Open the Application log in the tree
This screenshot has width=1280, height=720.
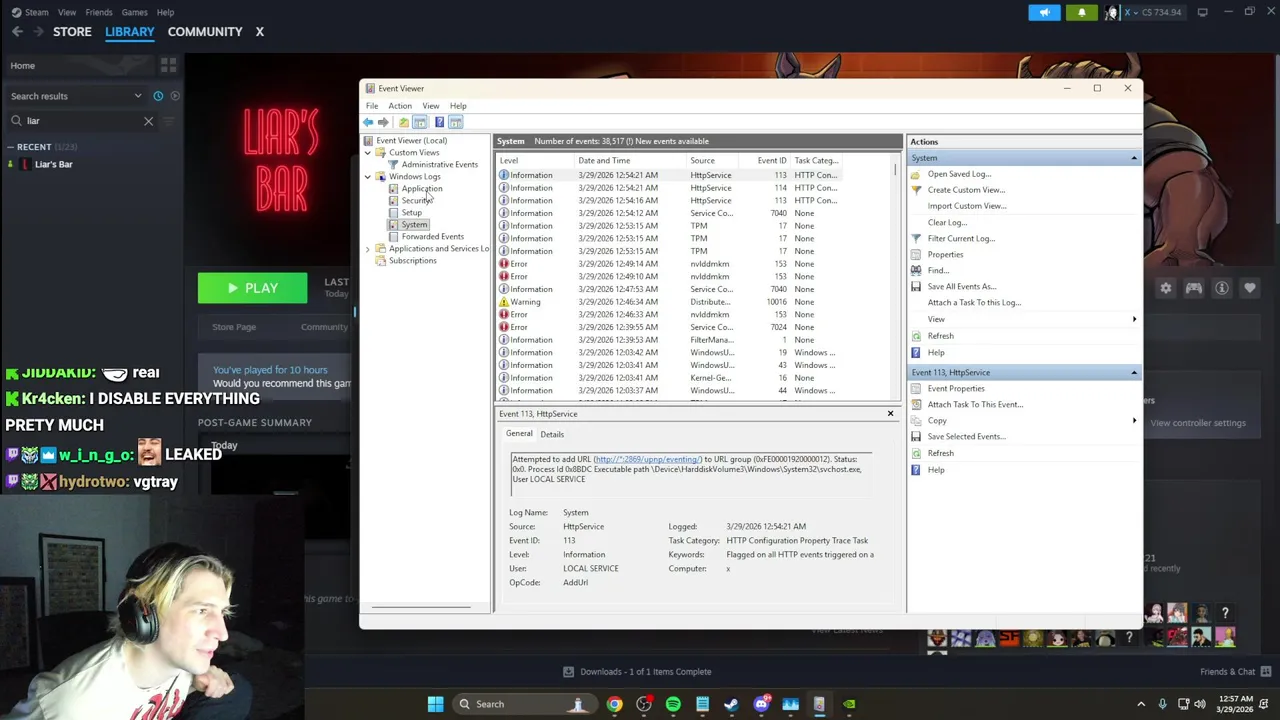(x=421, y=188)
